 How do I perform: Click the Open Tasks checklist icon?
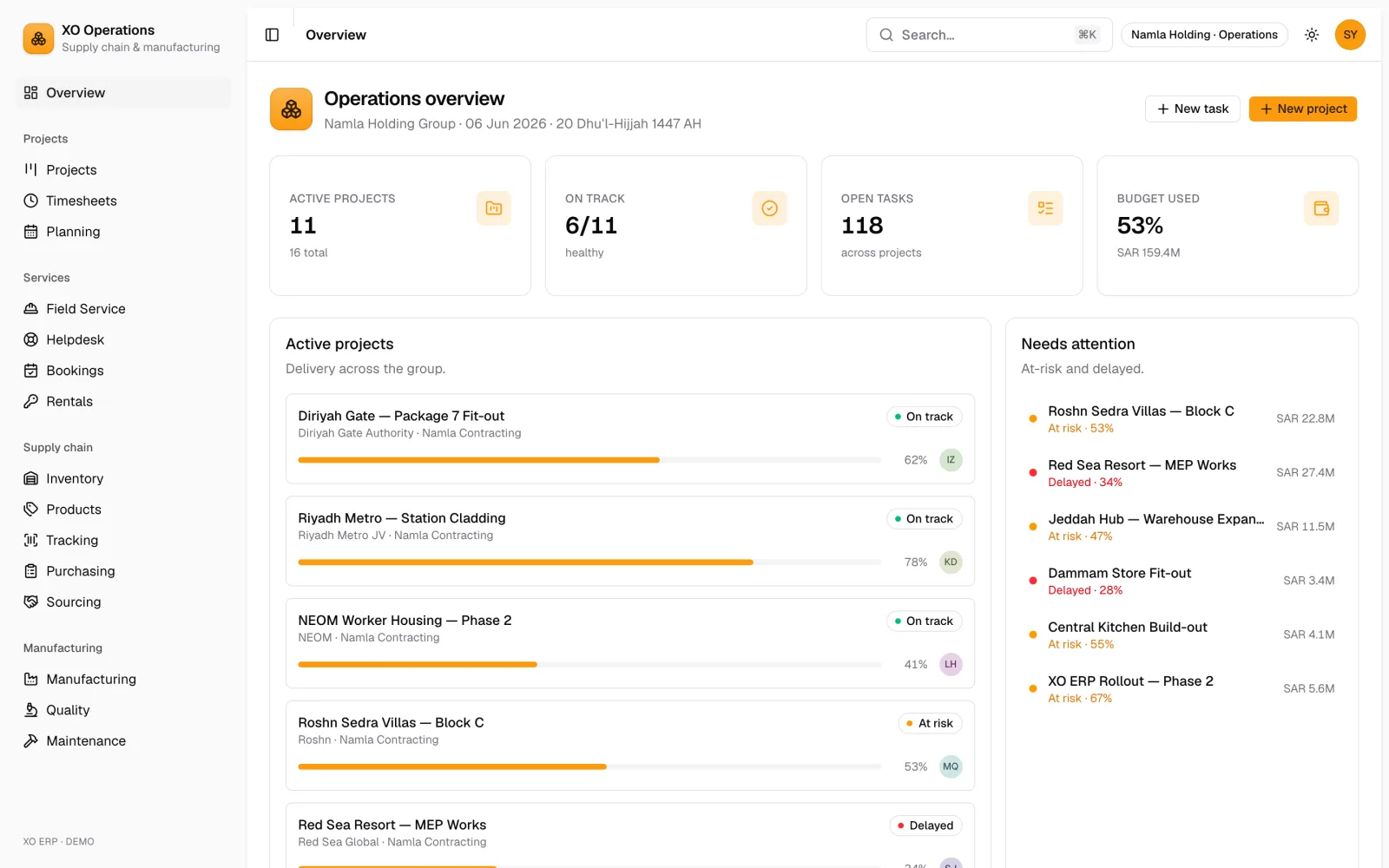[x=1045, y=208]
